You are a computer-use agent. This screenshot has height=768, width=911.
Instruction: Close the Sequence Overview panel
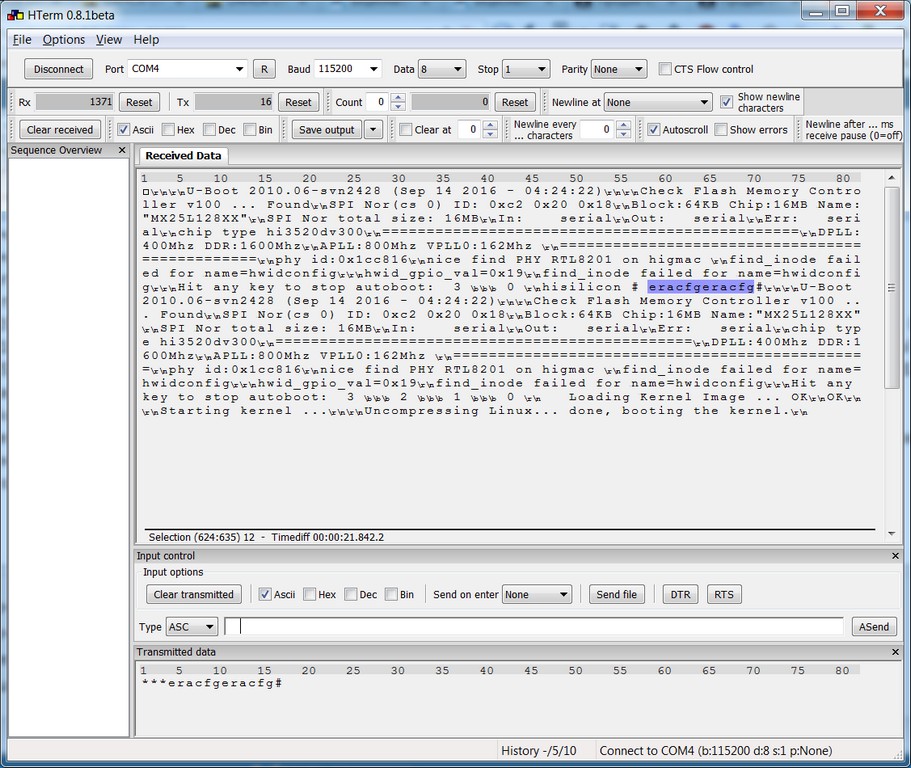[122, 150]
